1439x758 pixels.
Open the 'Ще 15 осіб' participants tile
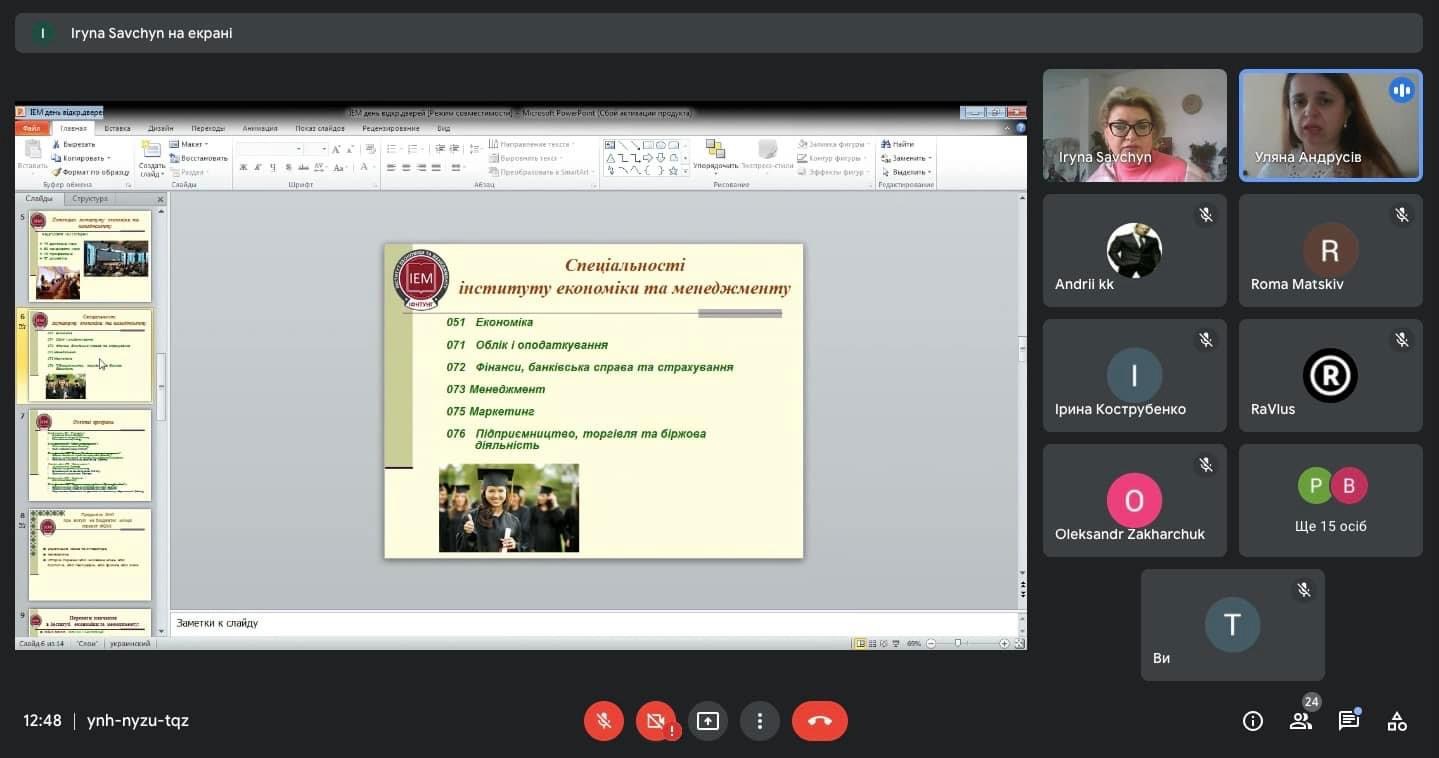tap(1330, 500)
